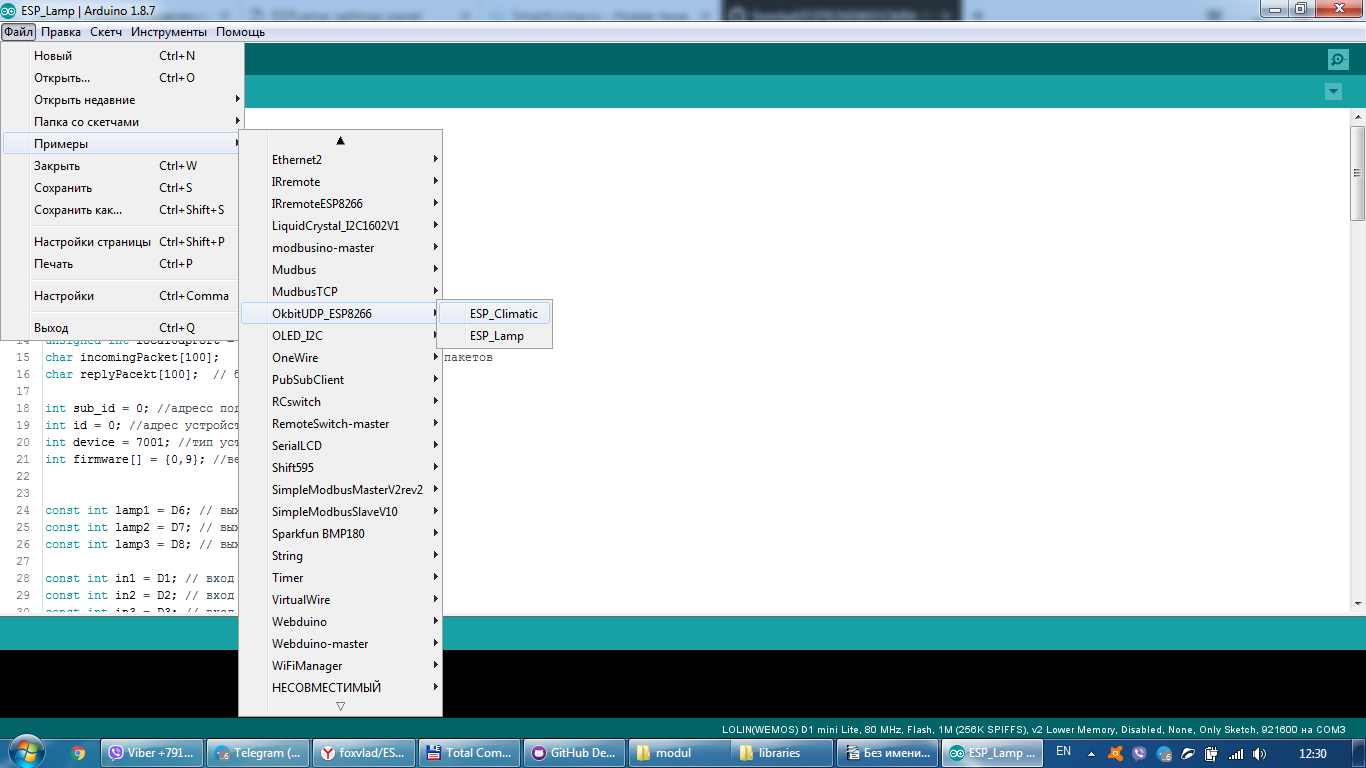
Task: Select the ESP_Lamp Arduino taskbar button
Action: [993, 753]
